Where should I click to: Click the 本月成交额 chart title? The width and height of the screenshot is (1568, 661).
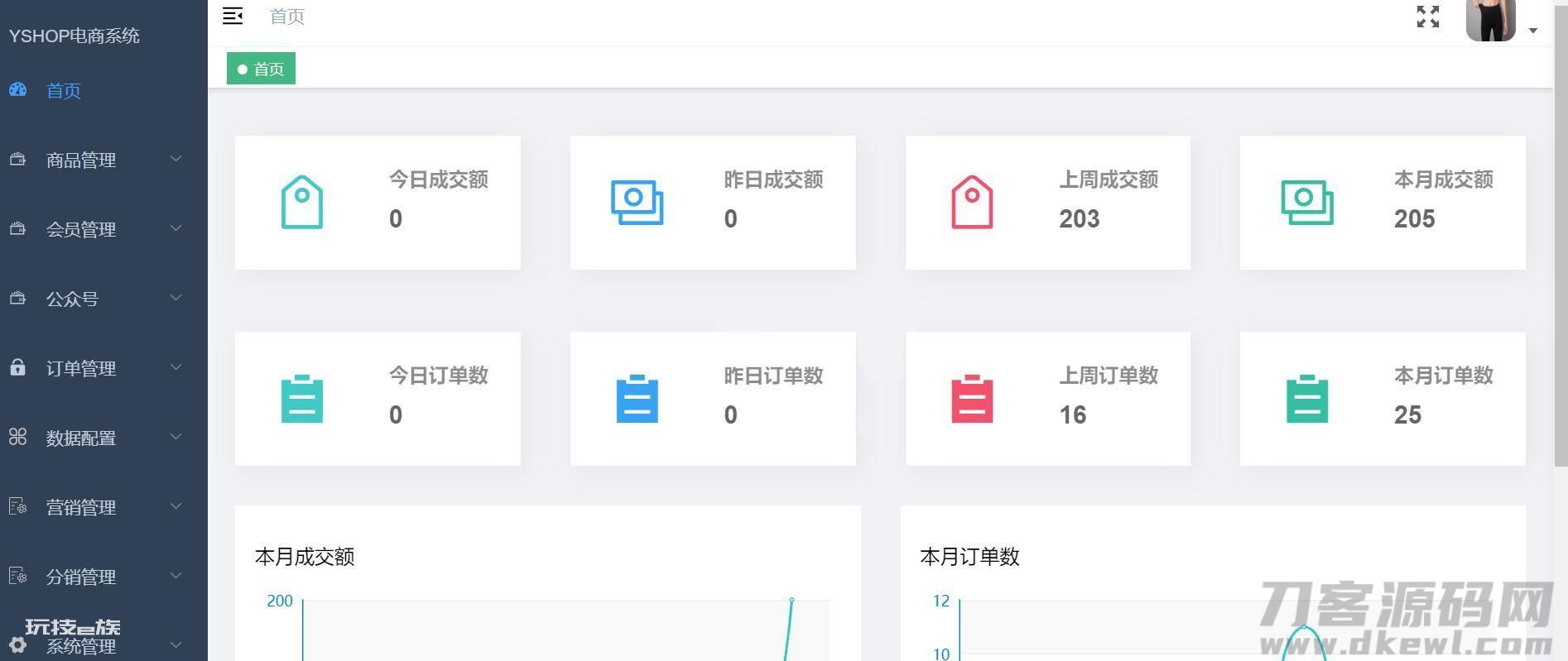coord(305,557)
